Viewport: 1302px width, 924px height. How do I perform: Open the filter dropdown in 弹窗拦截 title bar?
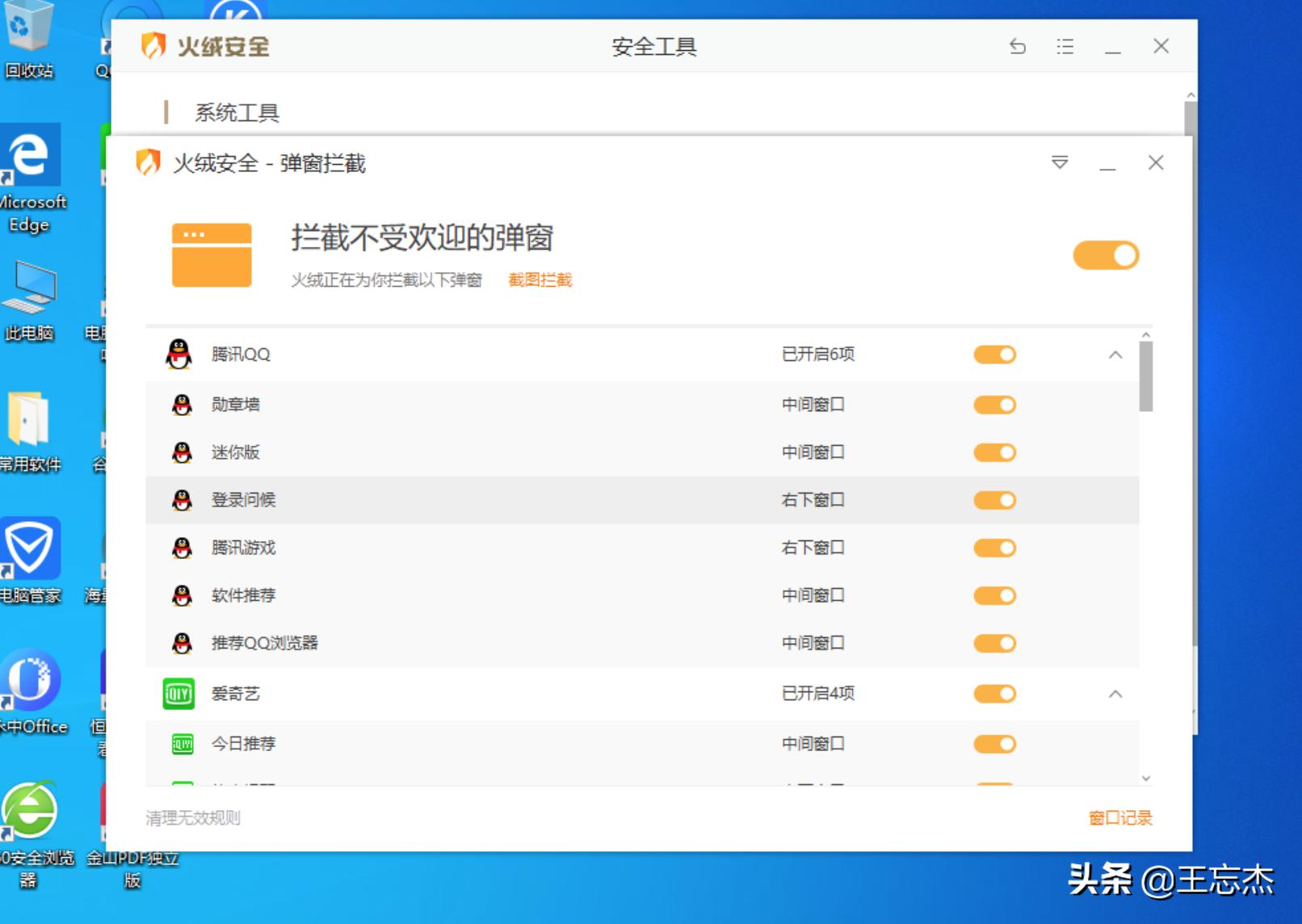click(x=1059, y=162)
